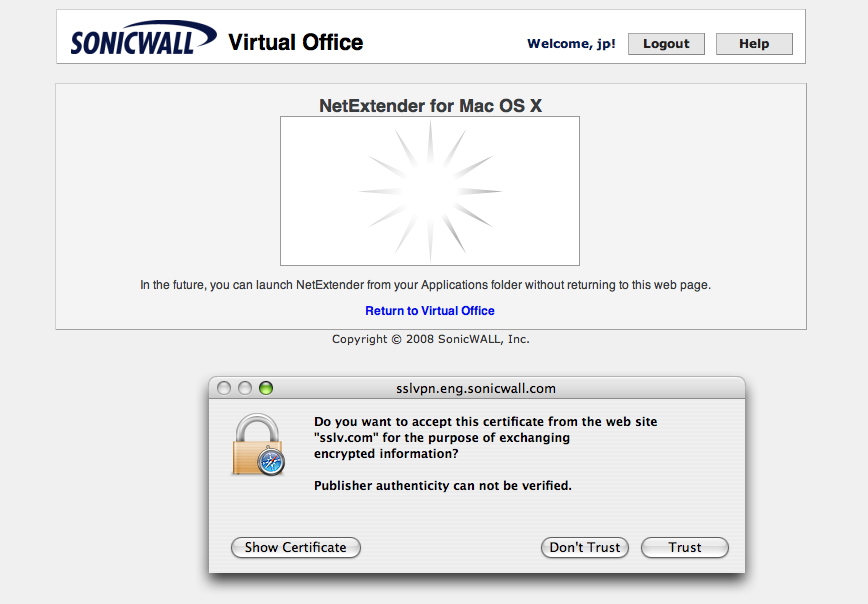This screenshot has height=604, width=868.
Task: Click the Safari compass badge on the padlock
Action: [270, 461]
